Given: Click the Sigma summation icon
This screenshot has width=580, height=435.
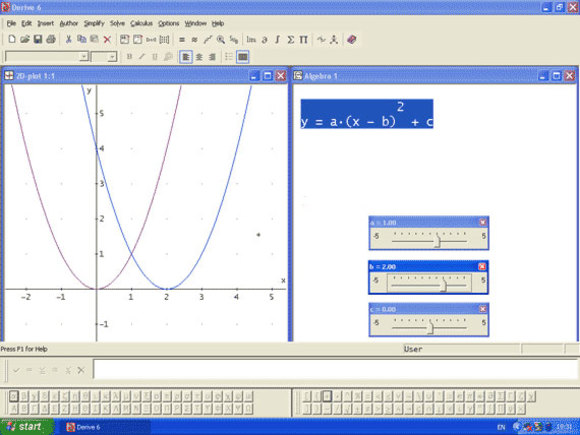Looking at the screenshot, I should [291, 39].
